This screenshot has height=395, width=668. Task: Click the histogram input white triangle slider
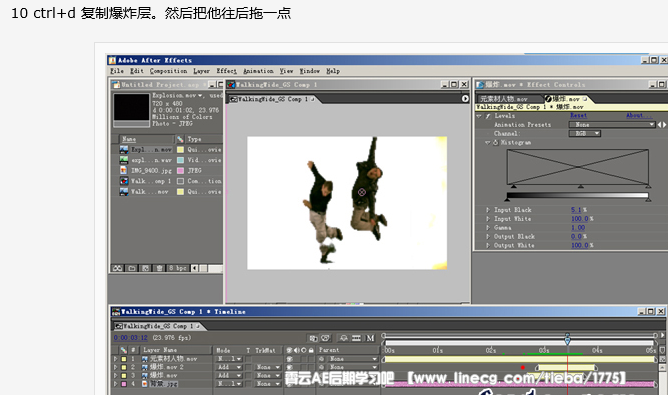pos(648,186)
